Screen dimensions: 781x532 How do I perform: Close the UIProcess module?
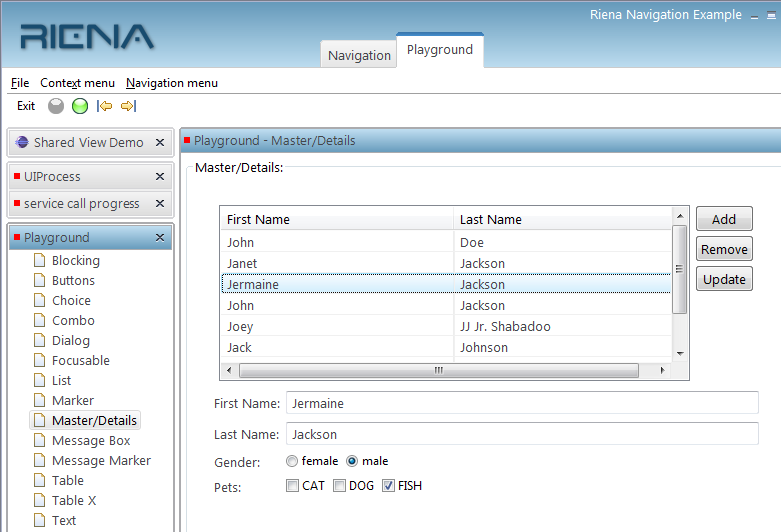point(160,177)
